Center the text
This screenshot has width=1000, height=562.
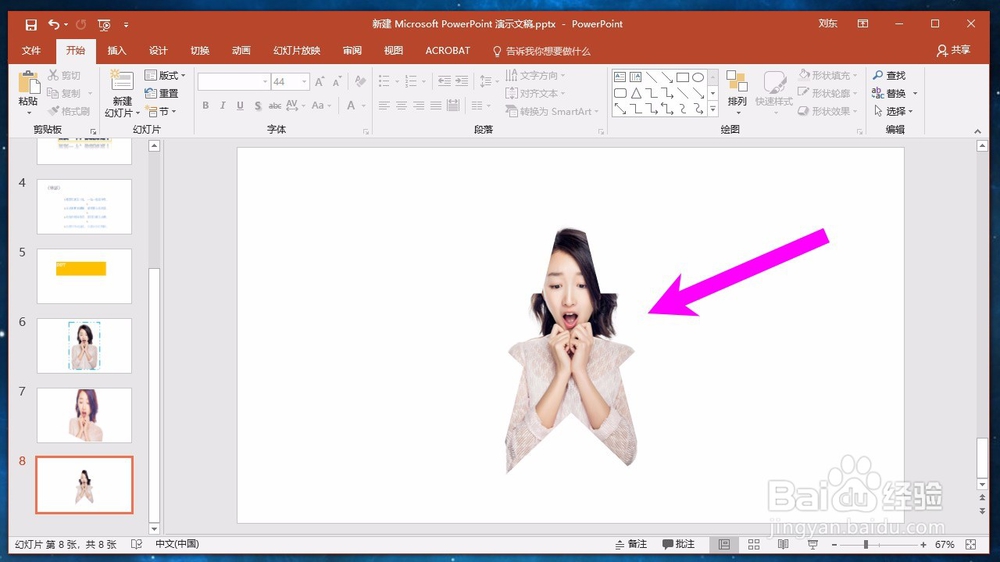point(401,105)
